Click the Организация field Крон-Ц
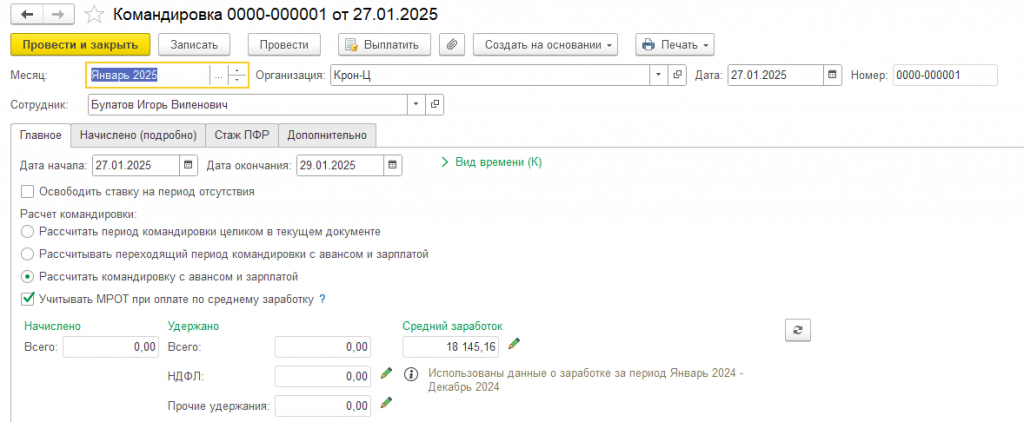This screenshot has width=1024, height=422. coord(490,75)
